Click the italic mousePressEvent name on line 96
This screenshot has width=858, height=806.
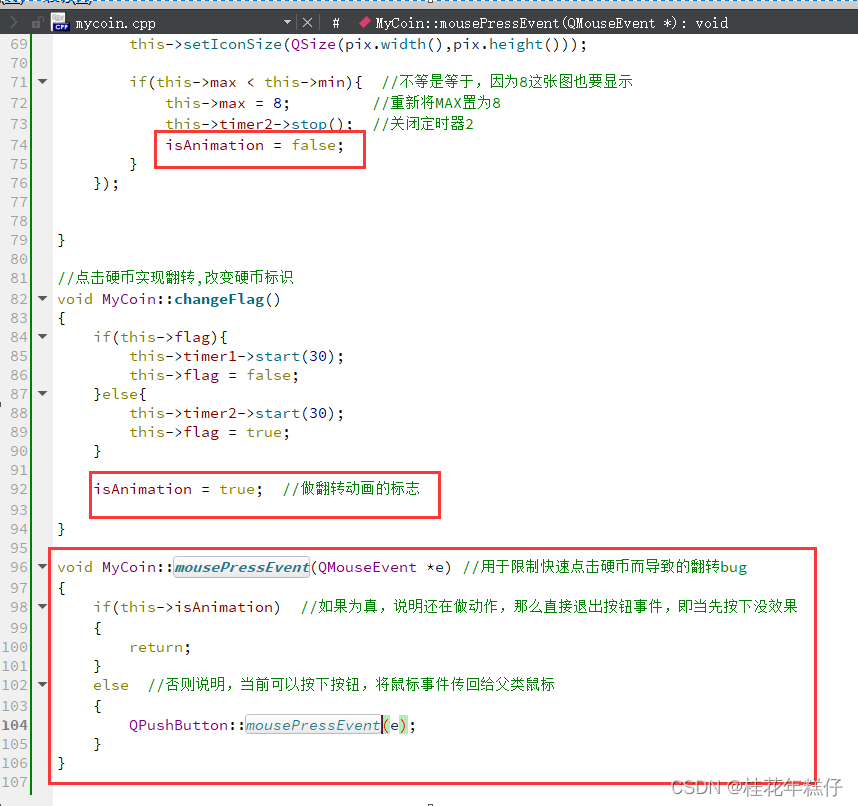coord(242,567)
